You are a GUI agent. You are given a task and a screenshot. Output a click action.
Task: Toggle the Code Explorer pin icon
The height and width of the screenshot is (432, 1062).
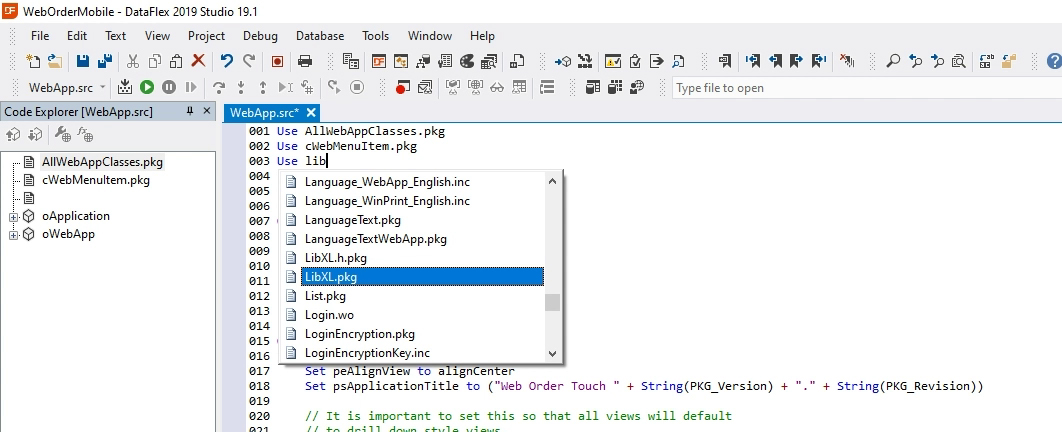[x=190, y=112]
